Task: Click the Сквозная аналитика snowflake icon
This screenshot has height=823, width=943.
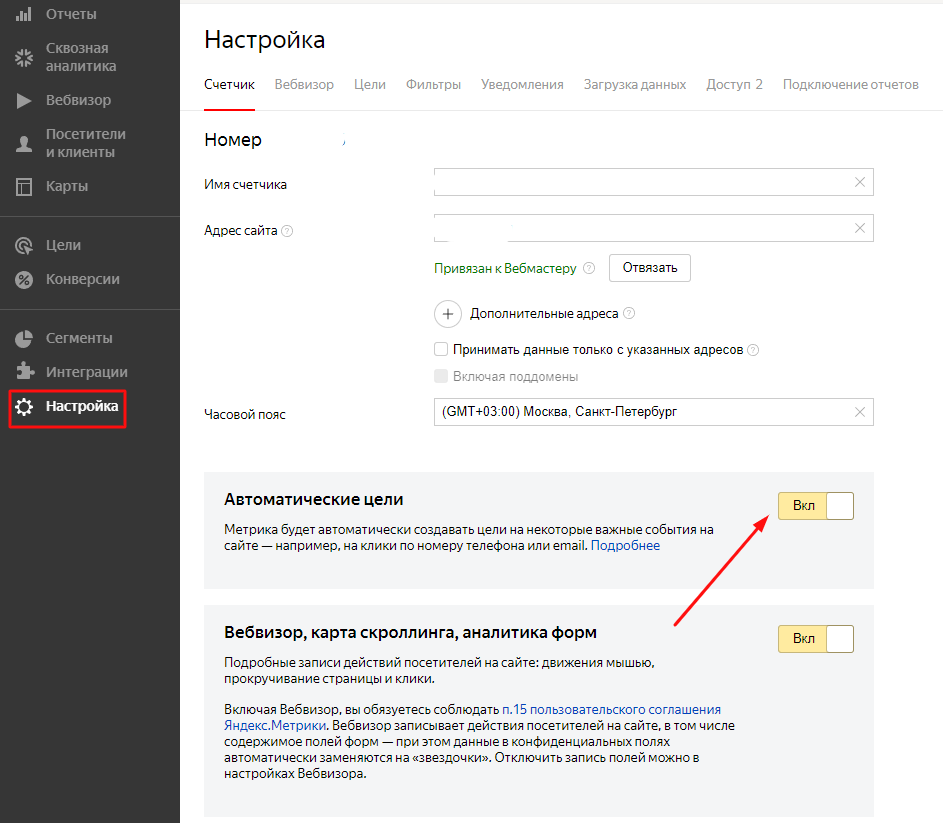Action: (x=24, y=58)
